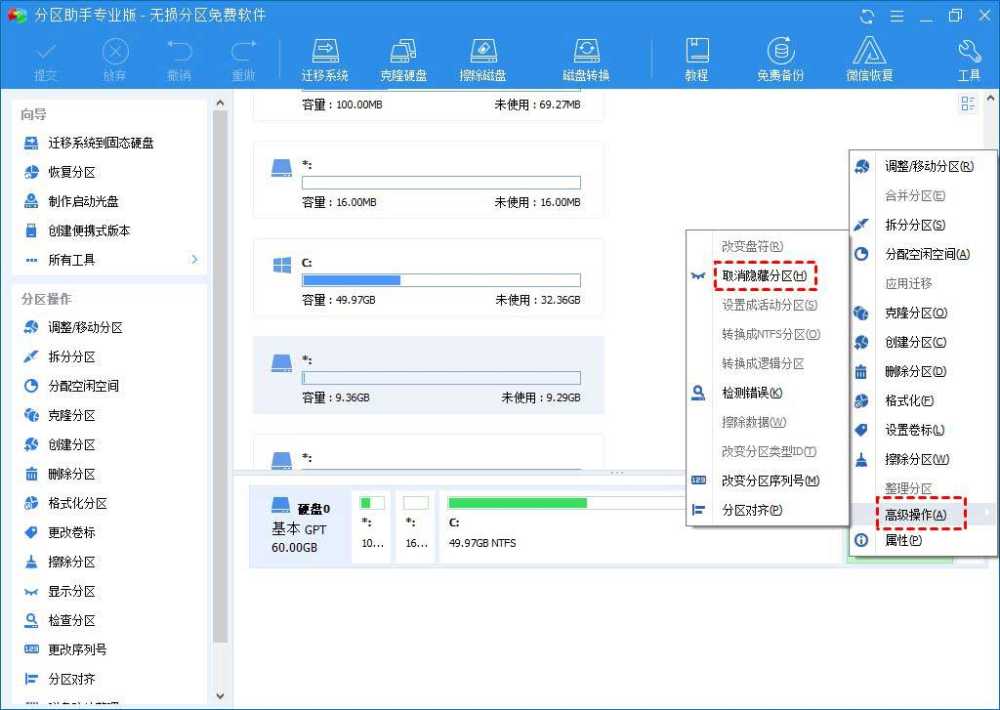Open the hamburger menu near window controls
The image size is (1000, 710).
[898, 16]
